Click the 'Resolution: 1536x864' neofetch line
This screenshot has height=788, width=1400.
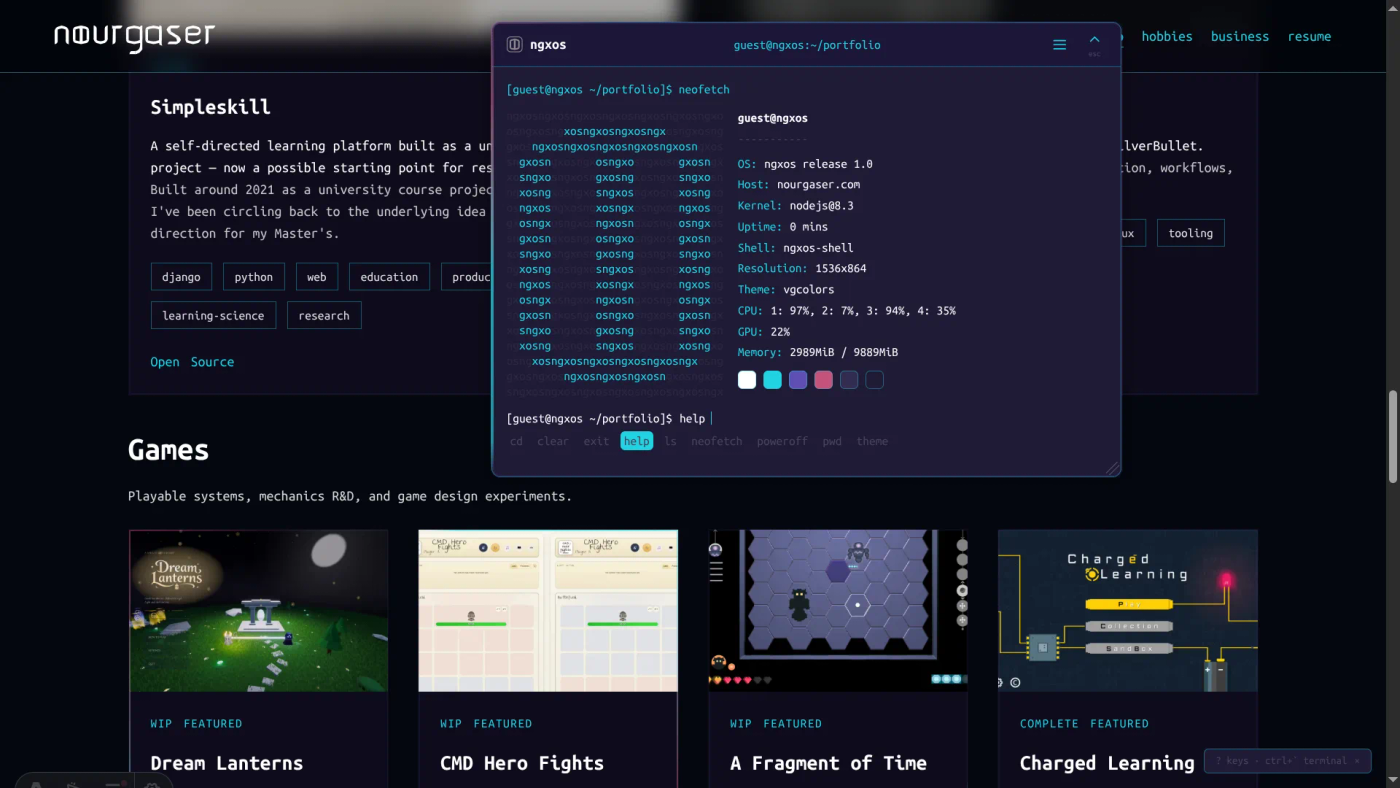click(x=802, y=268)
